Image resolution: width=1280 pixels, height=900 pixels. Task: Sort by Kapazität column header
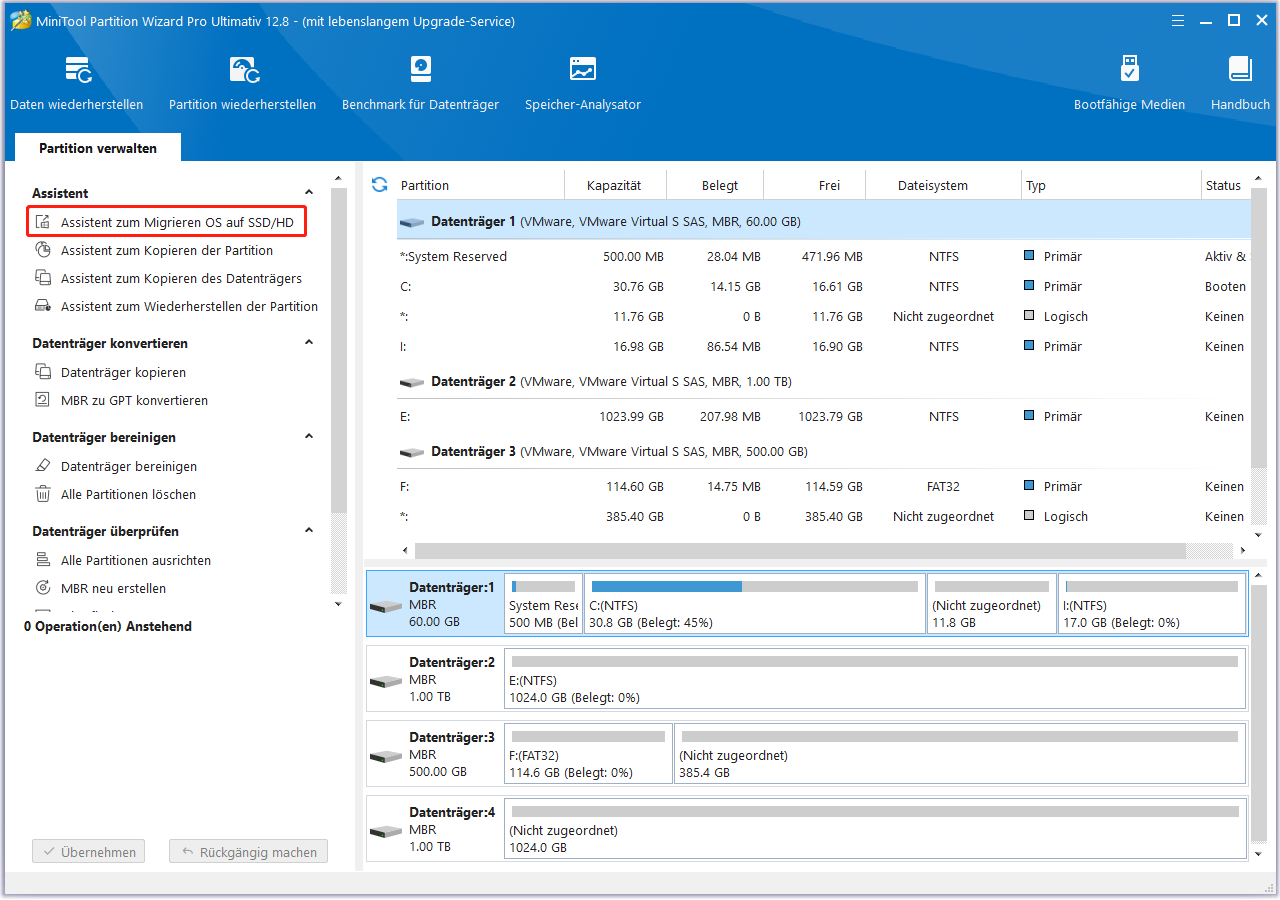coord(615,185)
